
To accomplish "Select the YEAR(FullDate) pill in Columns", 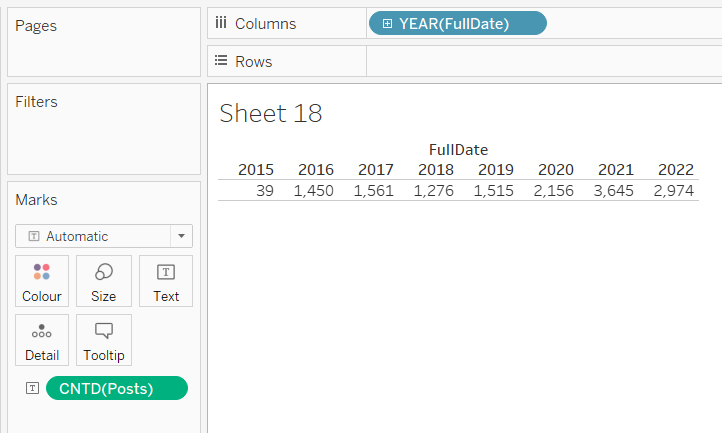I will pos(458,23).
